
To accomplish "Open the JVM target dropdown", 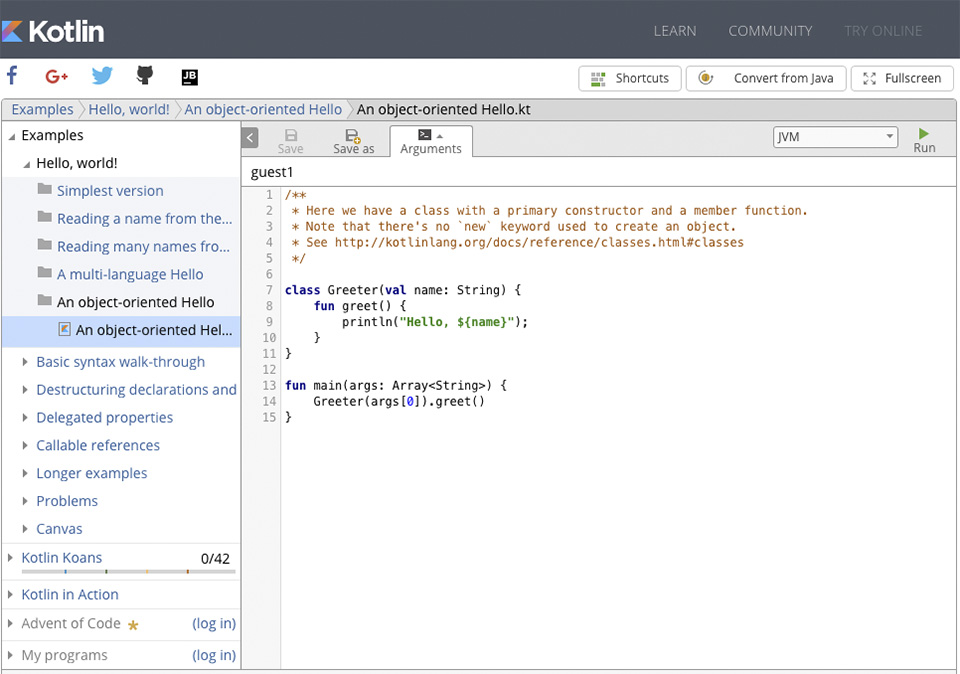I will pyautogui.click(x=835, y=137).
